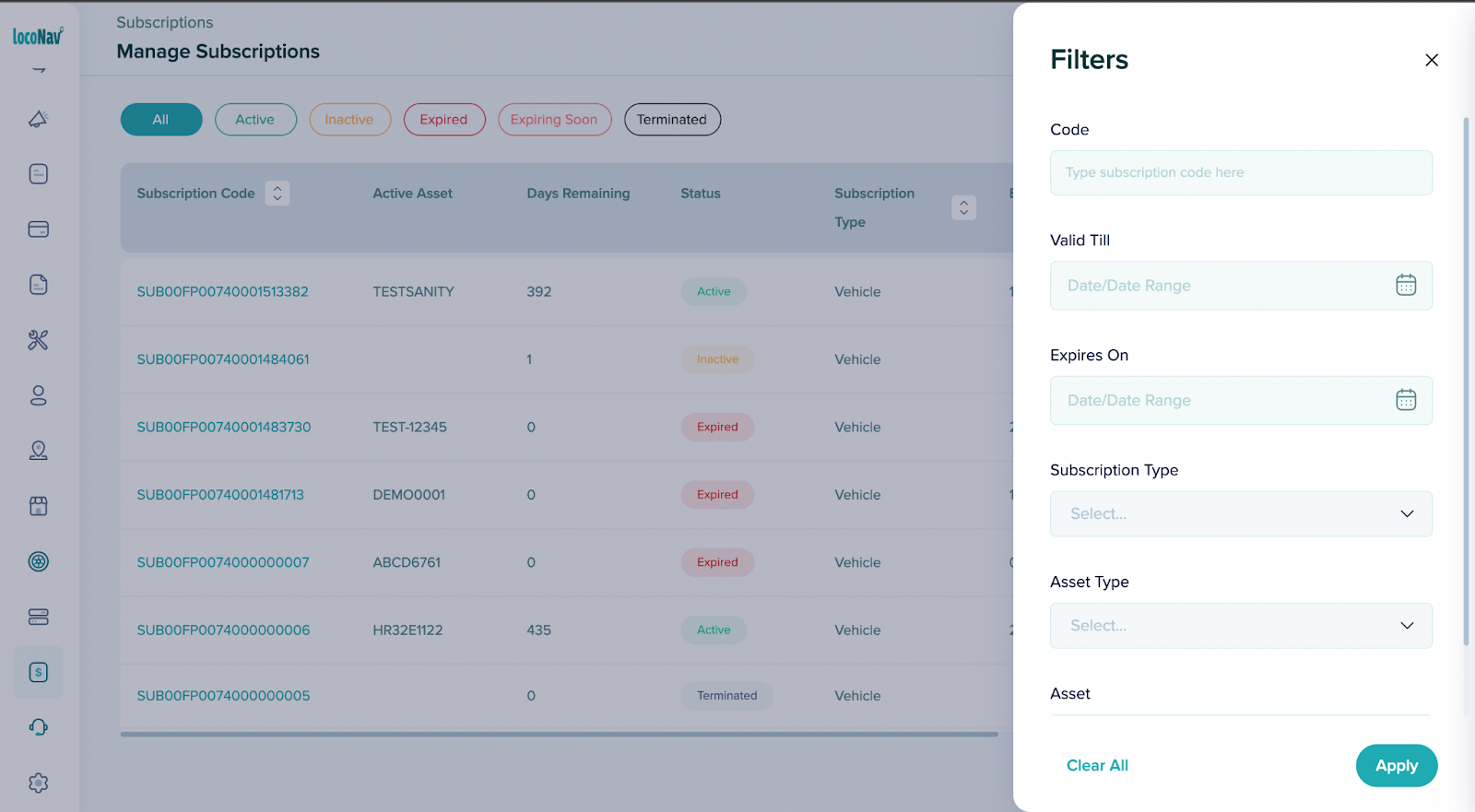Open the Valid Till calendar picker
The height and width of the screenshot is (812, 1475).
(x=1405, y=286)
